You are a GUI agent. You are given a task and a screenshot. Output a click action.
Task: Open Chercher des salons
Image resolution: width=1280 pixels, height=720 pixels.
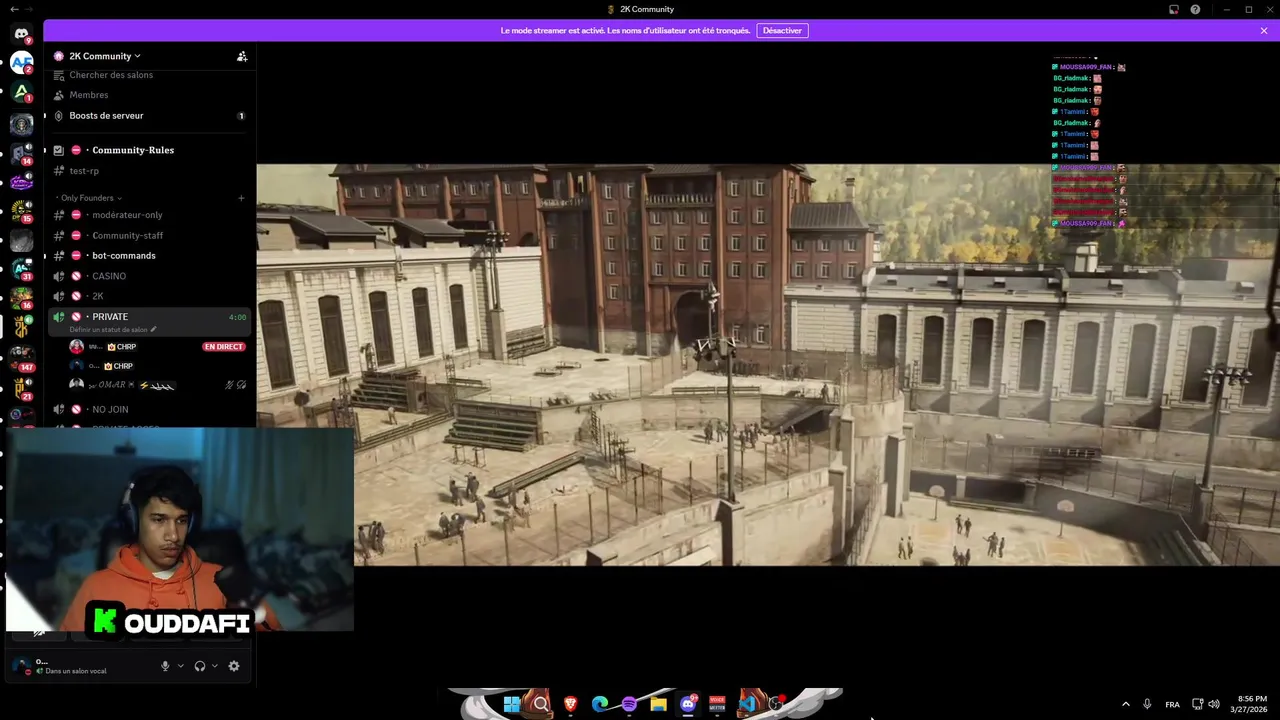(x=148, y=75)
